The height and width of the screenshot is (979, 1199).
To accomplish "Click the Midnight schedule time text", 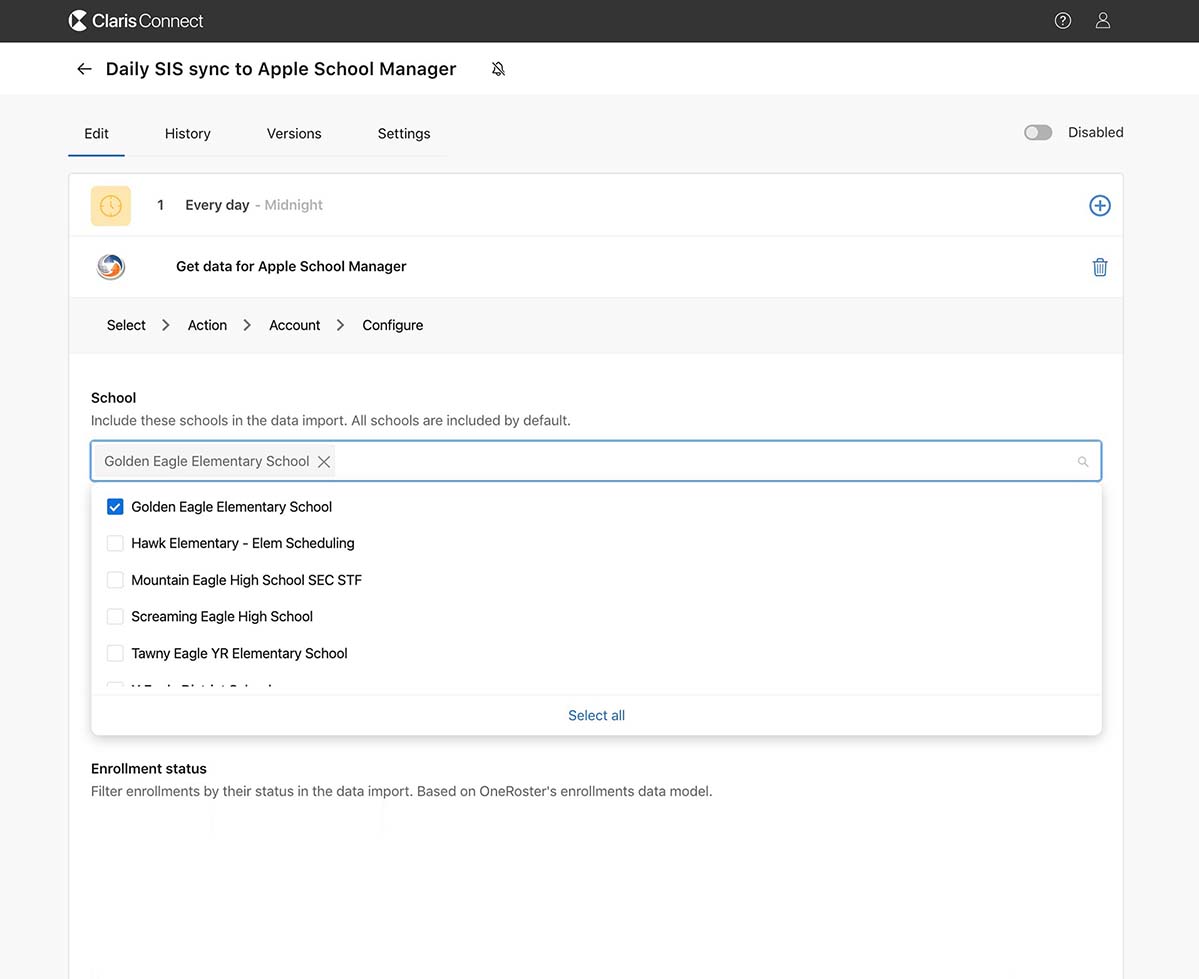I will tap(294, 205).
